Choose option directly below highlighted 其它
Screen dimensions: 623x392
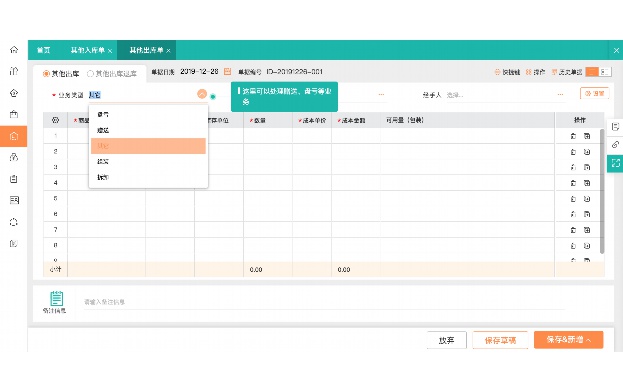(148, 162)
